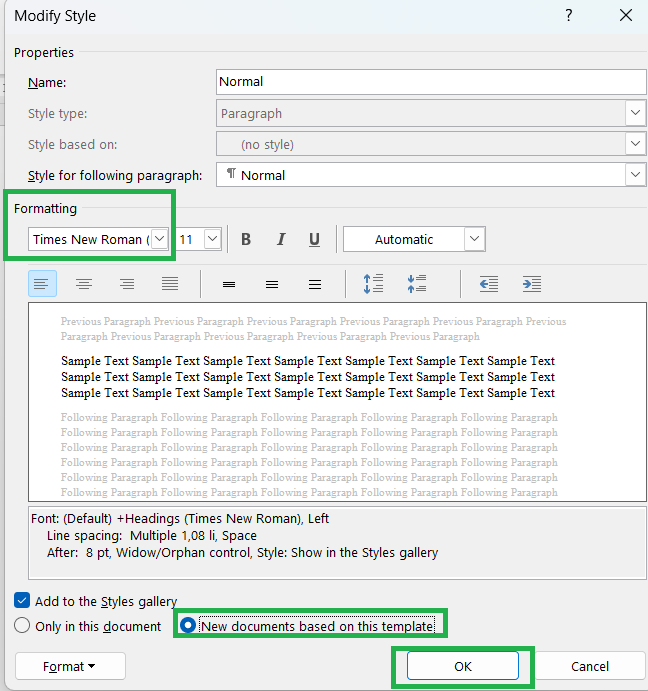
Task: Set single line spacing icon
Action: pos(229,284)
